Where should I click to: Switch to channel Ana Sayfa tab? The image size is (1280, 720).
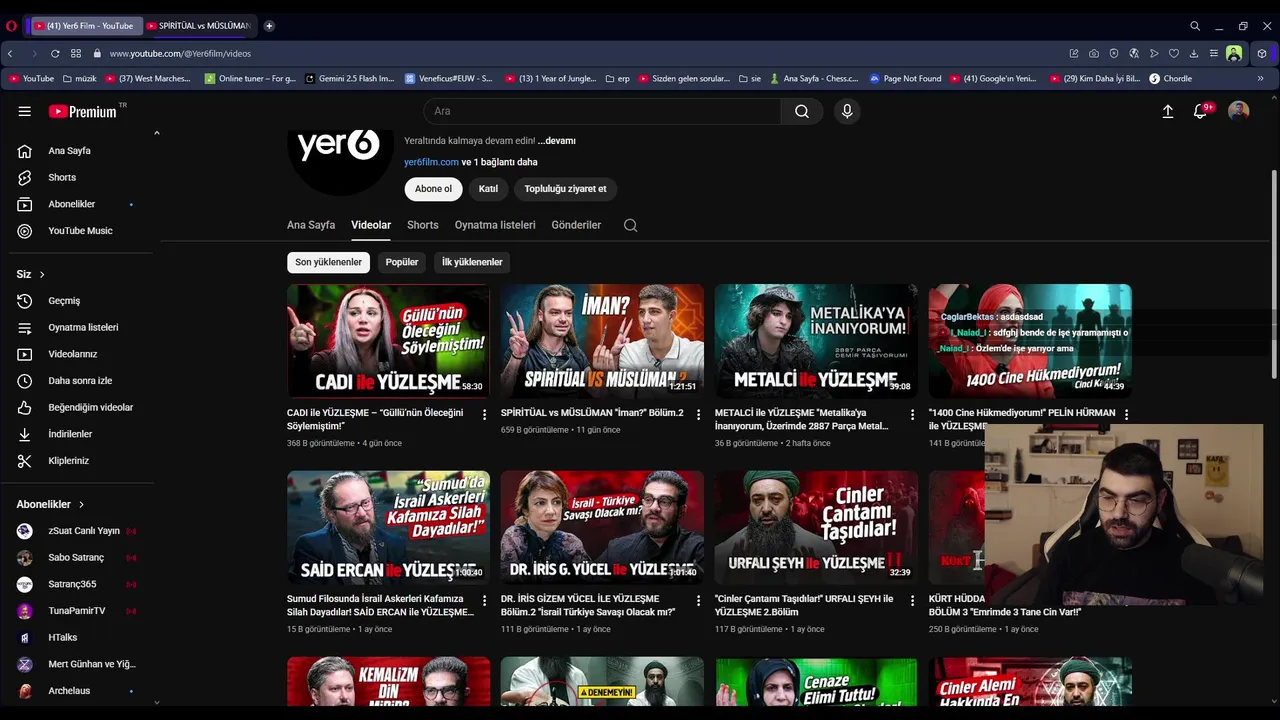point(311,225)
